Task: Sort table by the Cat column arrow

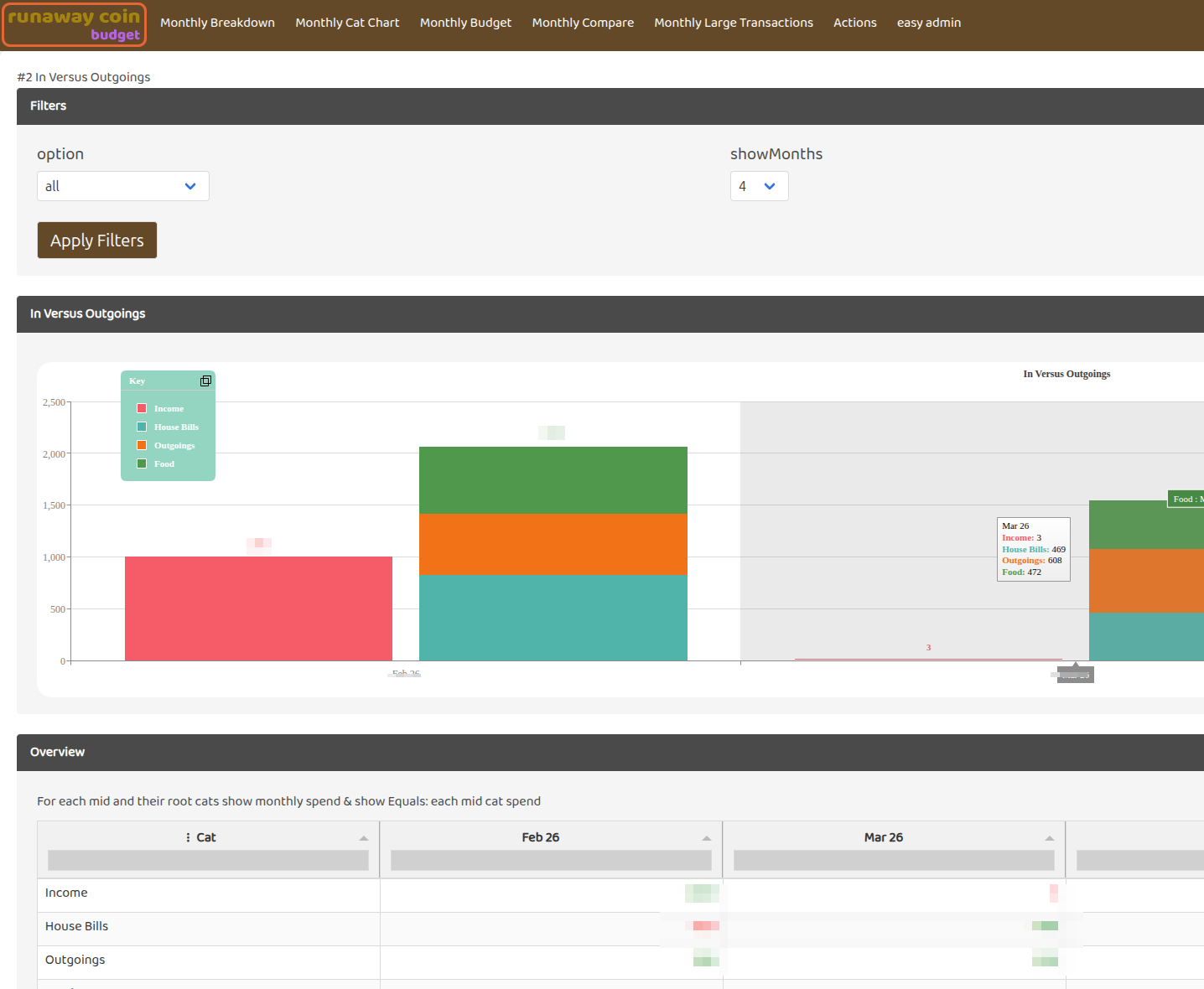Action: pos(364,838)
